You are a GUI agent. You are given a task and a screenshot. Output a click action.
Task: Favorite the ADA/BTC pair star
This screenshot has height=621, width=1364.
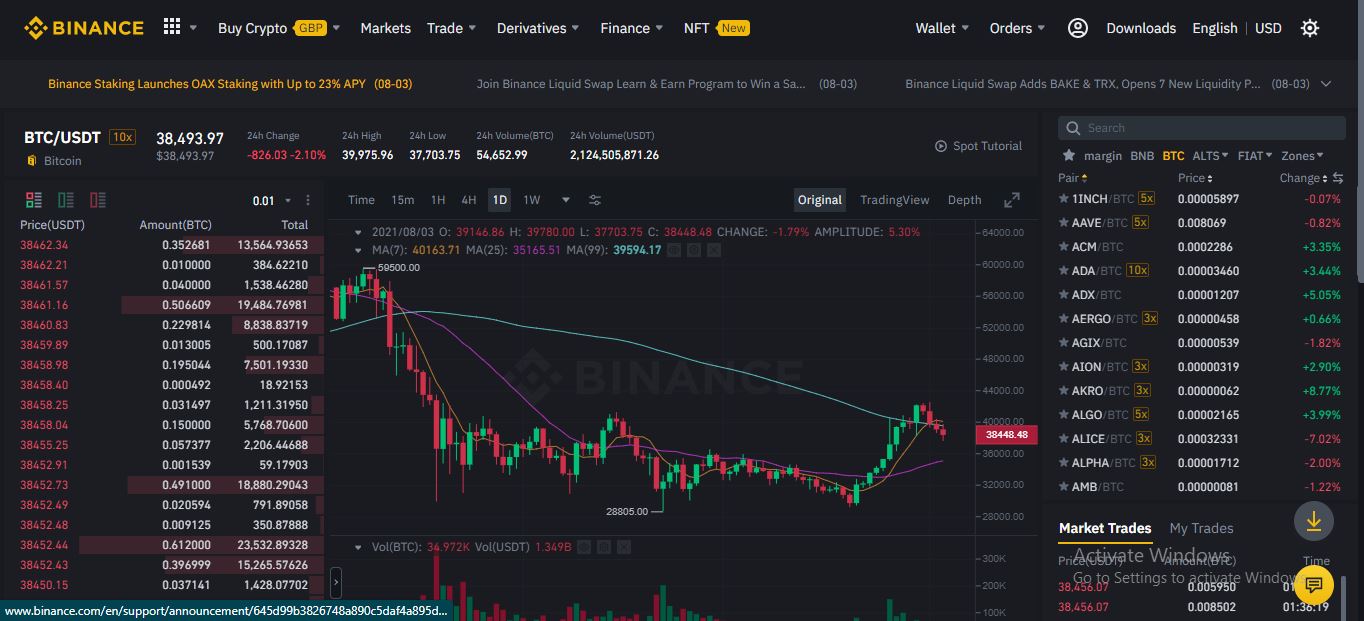click(1063, 270)
